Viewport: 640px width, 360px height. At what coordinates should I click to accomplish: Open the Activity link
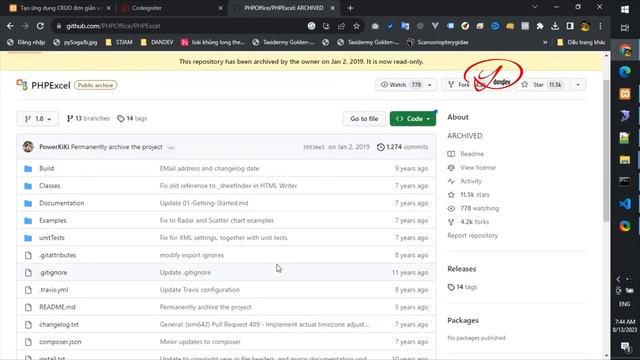464,181
